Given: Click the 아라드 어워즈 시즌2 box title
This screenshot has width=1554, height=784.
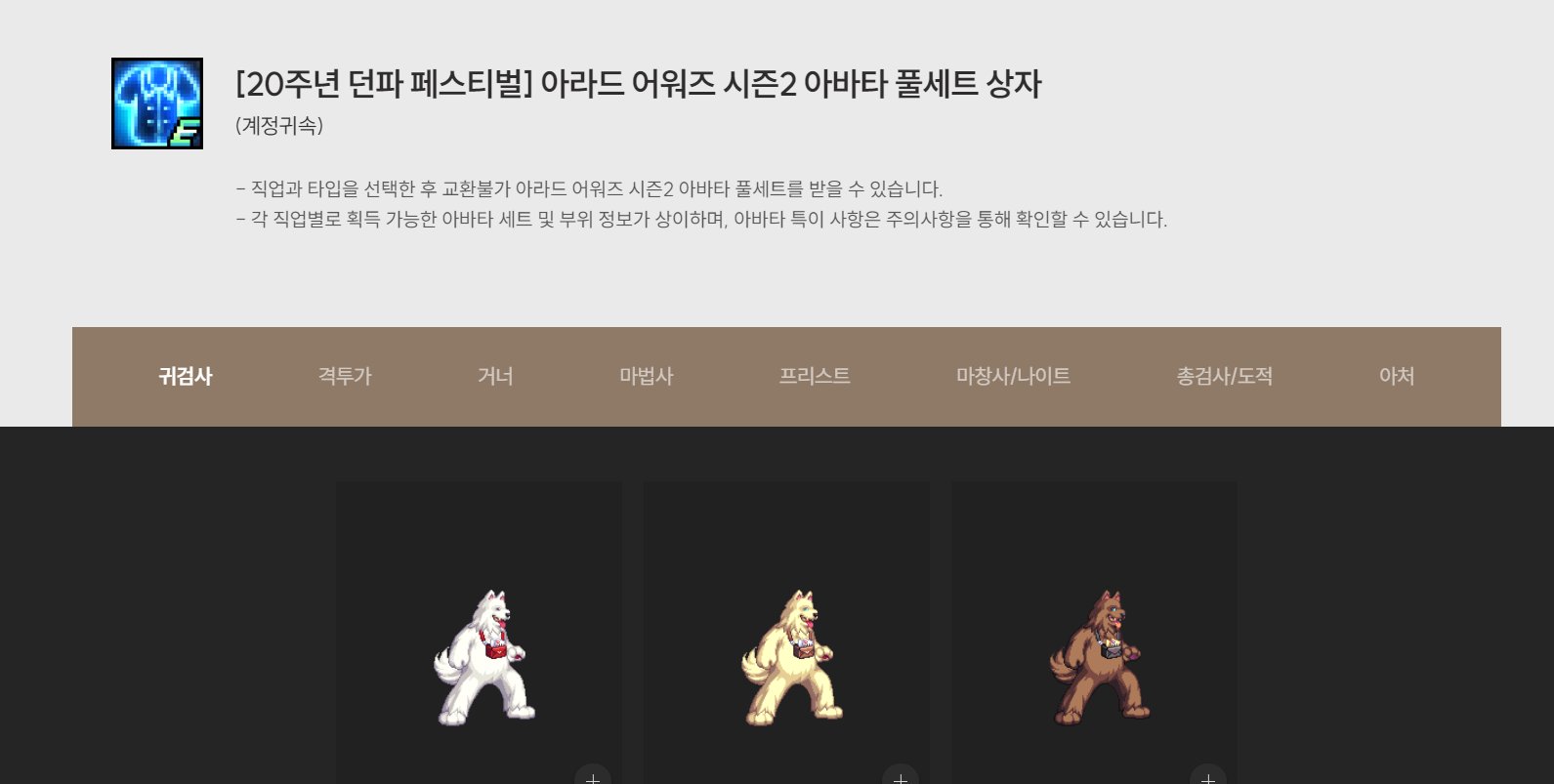Looking at the screenshot, I should pos(639,84).
